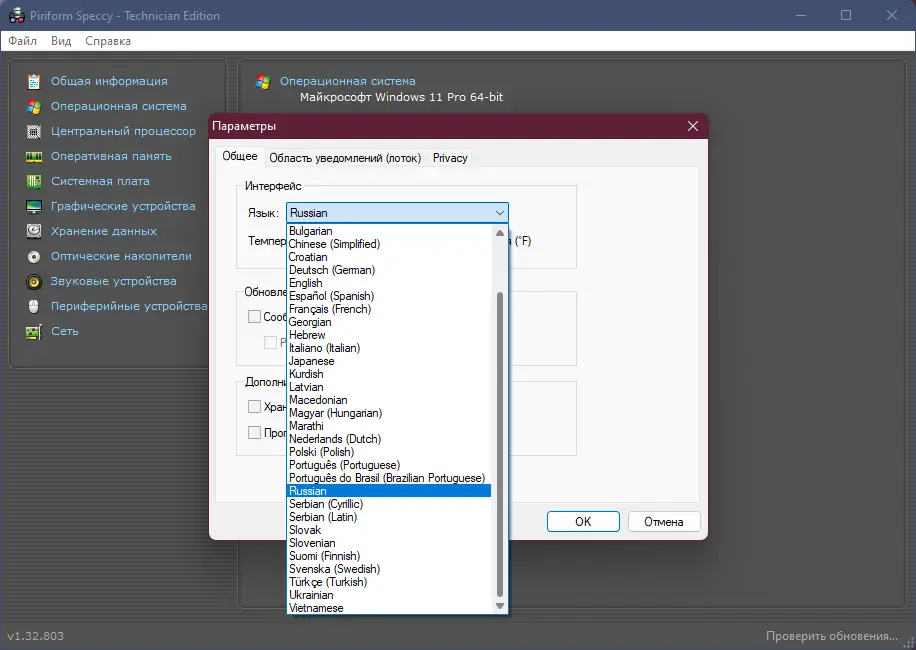The width and height of the screenshot is (916, 650).
Task: Open the Общая информация summary icon
Action: tap(34, 82)
